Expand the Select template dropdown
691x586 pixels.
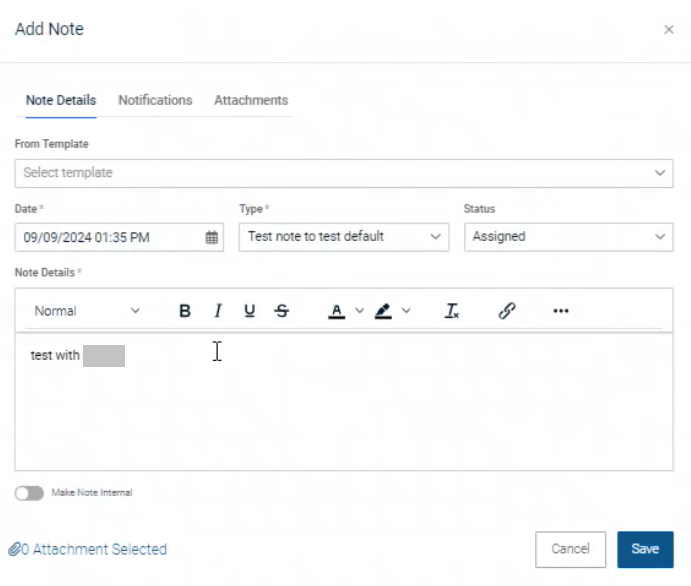pyautogui.click(x=343, y=173)
